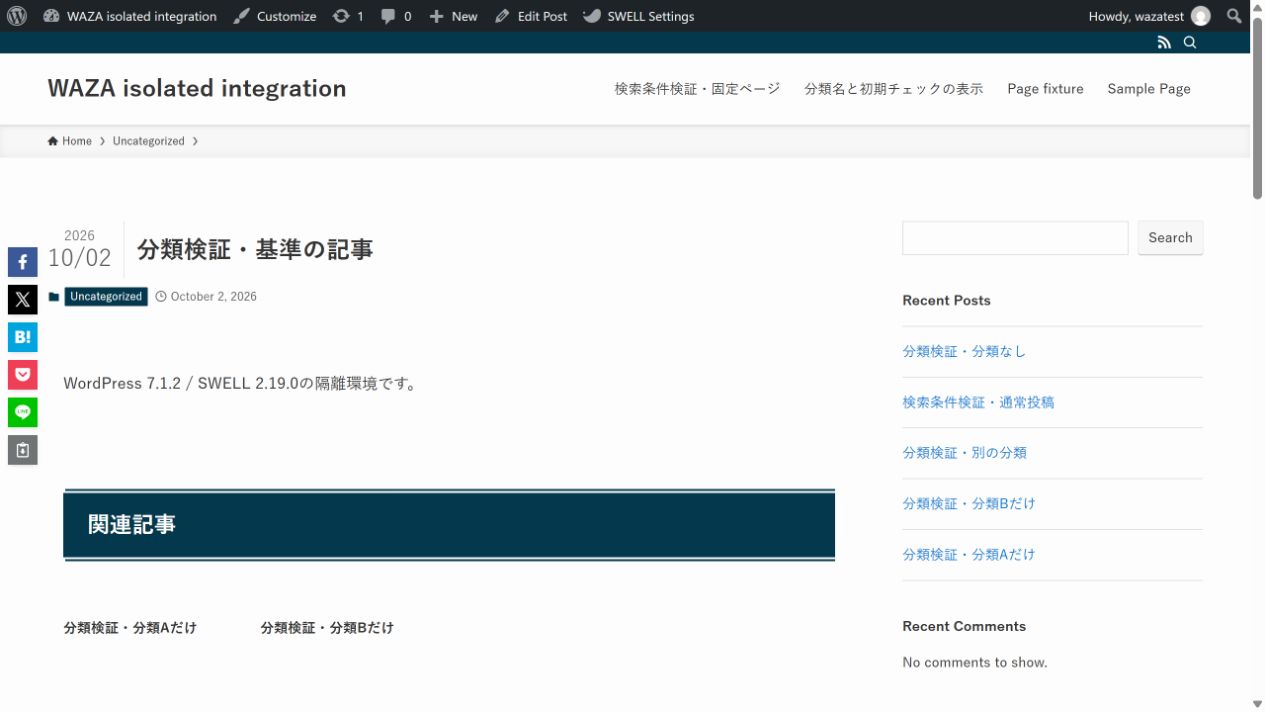Open sidebar recent post 分類検証・分類Bだけ

pos(969,503)
